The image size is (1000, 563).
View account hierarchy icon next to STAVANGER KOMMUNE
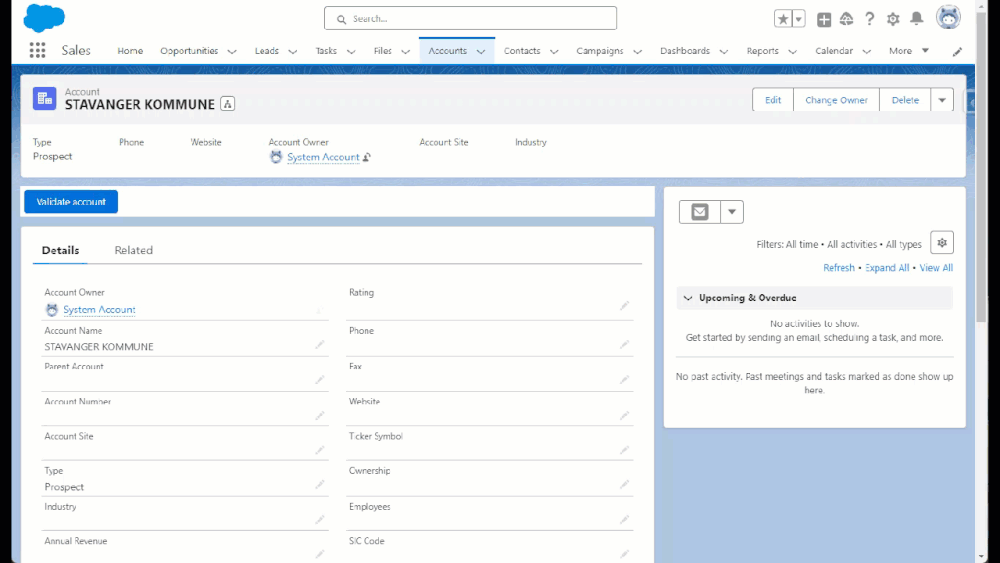(x=228, y=104)
